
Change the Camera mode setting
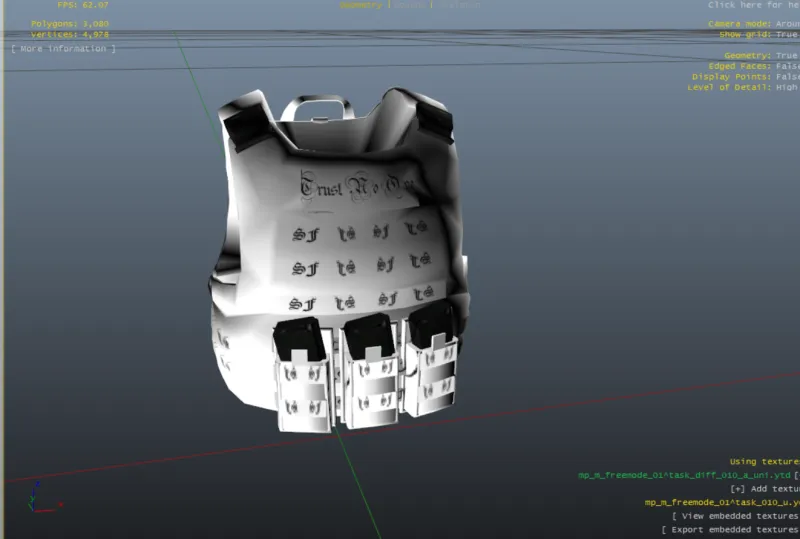754,24
